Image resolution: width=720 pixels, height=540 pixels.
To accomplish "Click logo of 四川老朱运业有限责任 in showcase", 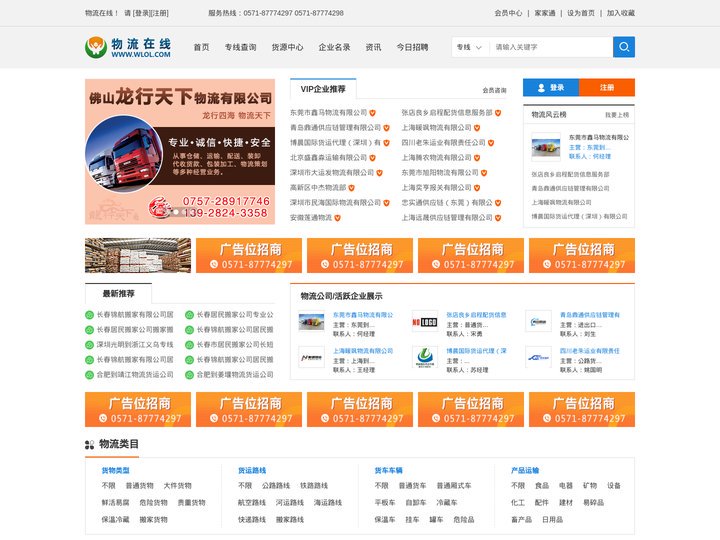I will coord(538,357).
